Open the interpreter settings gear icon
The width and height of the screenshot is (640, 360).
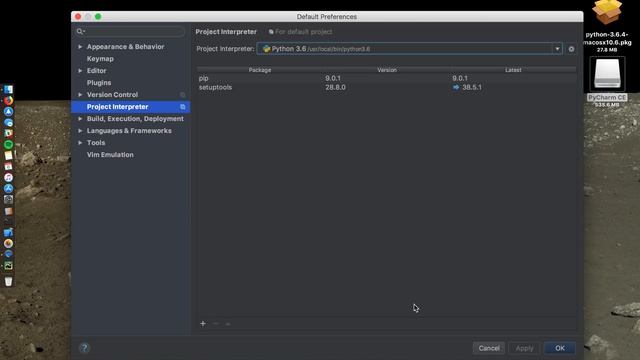click(x=571, y=49)
